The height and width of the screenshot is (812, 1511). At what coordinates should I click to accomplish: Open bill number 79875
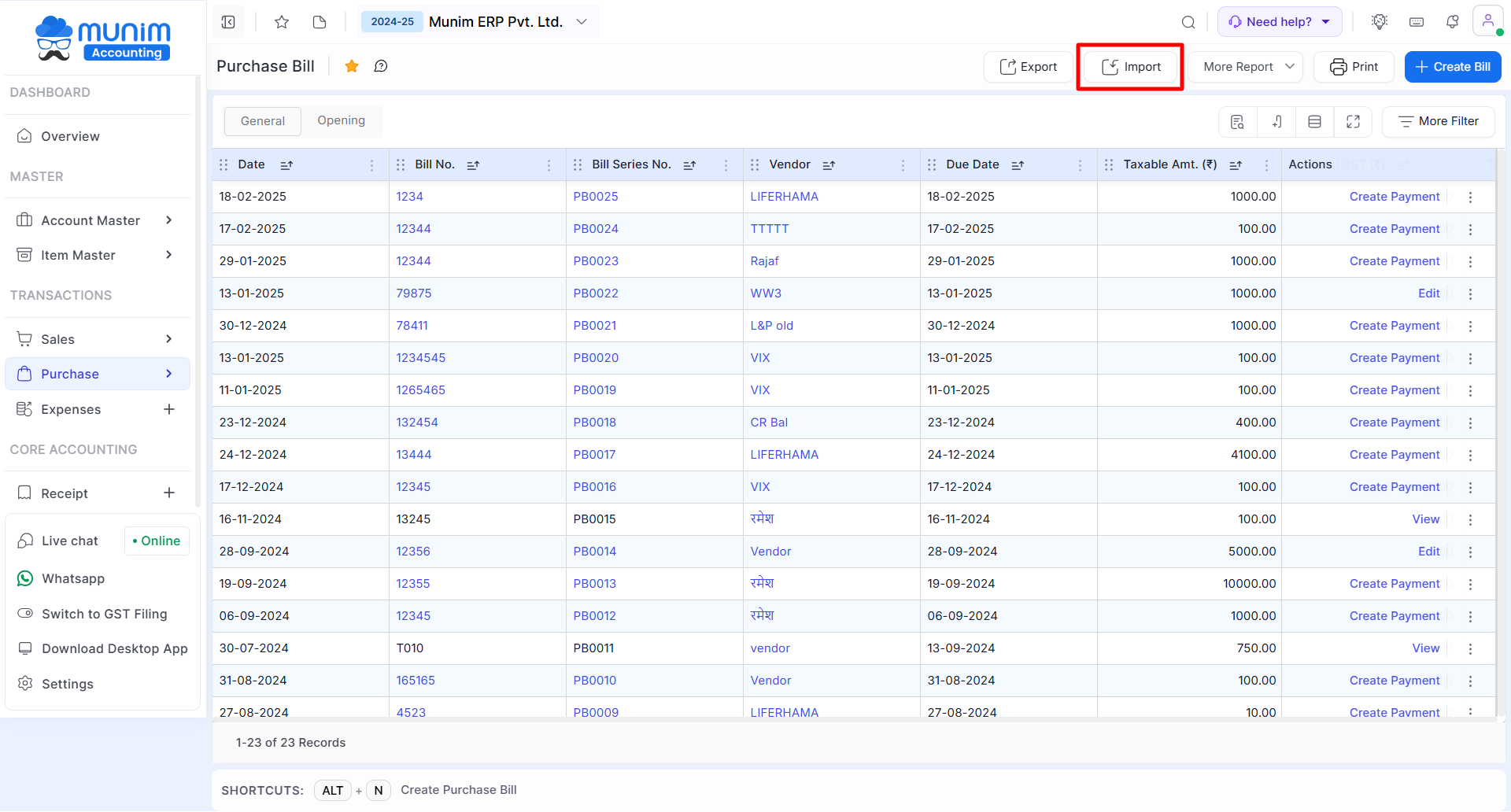(414, 293)
